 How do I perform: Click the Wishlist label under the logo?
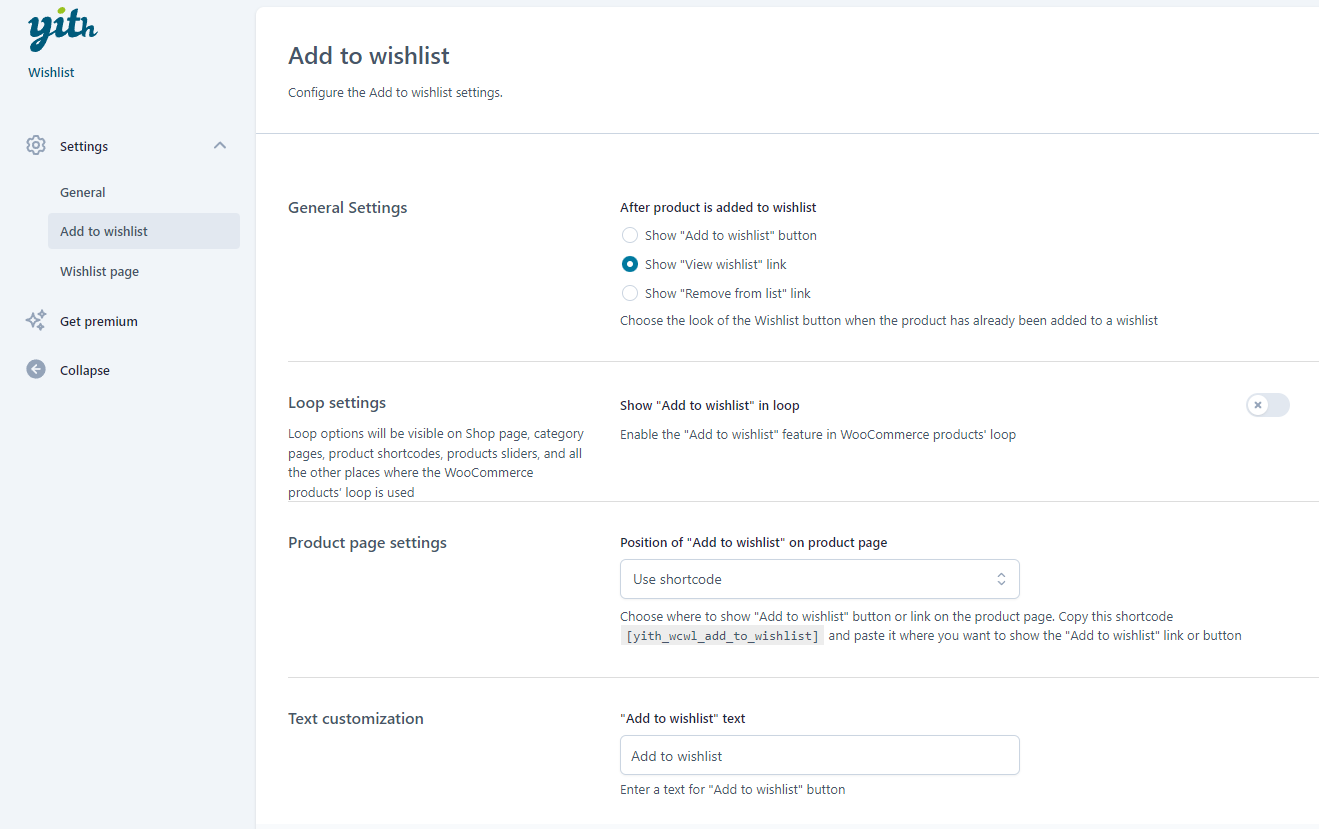pyautogui.click(x=52, y=73)
